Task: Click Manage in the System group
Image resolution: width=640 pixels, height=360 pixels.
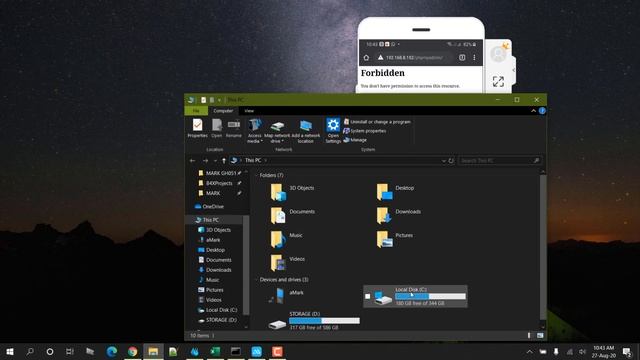Action: pyautogui.click(x=355, y=140)
